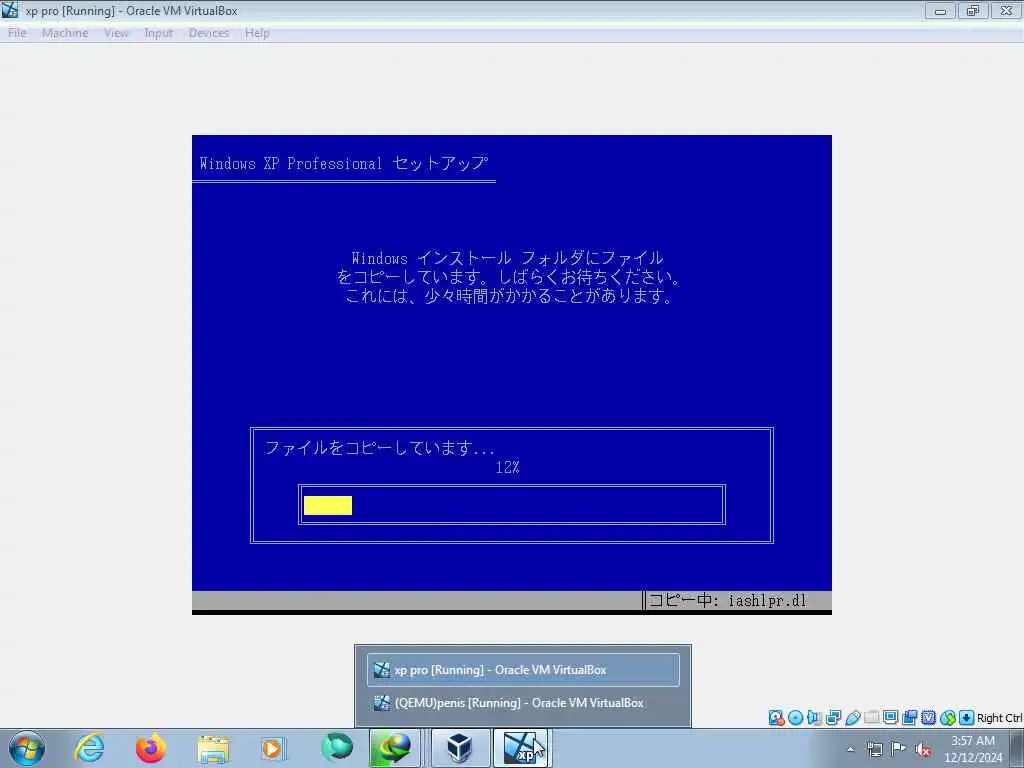This screenshot has height=768, width=1024.
Task: Click the Windows XP Professional setup title text
Action: coord(344,163)
